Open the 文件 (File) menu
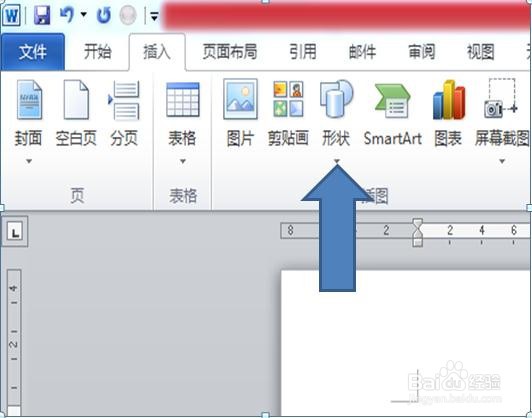532x418 pixels. [x=33, y=52]
